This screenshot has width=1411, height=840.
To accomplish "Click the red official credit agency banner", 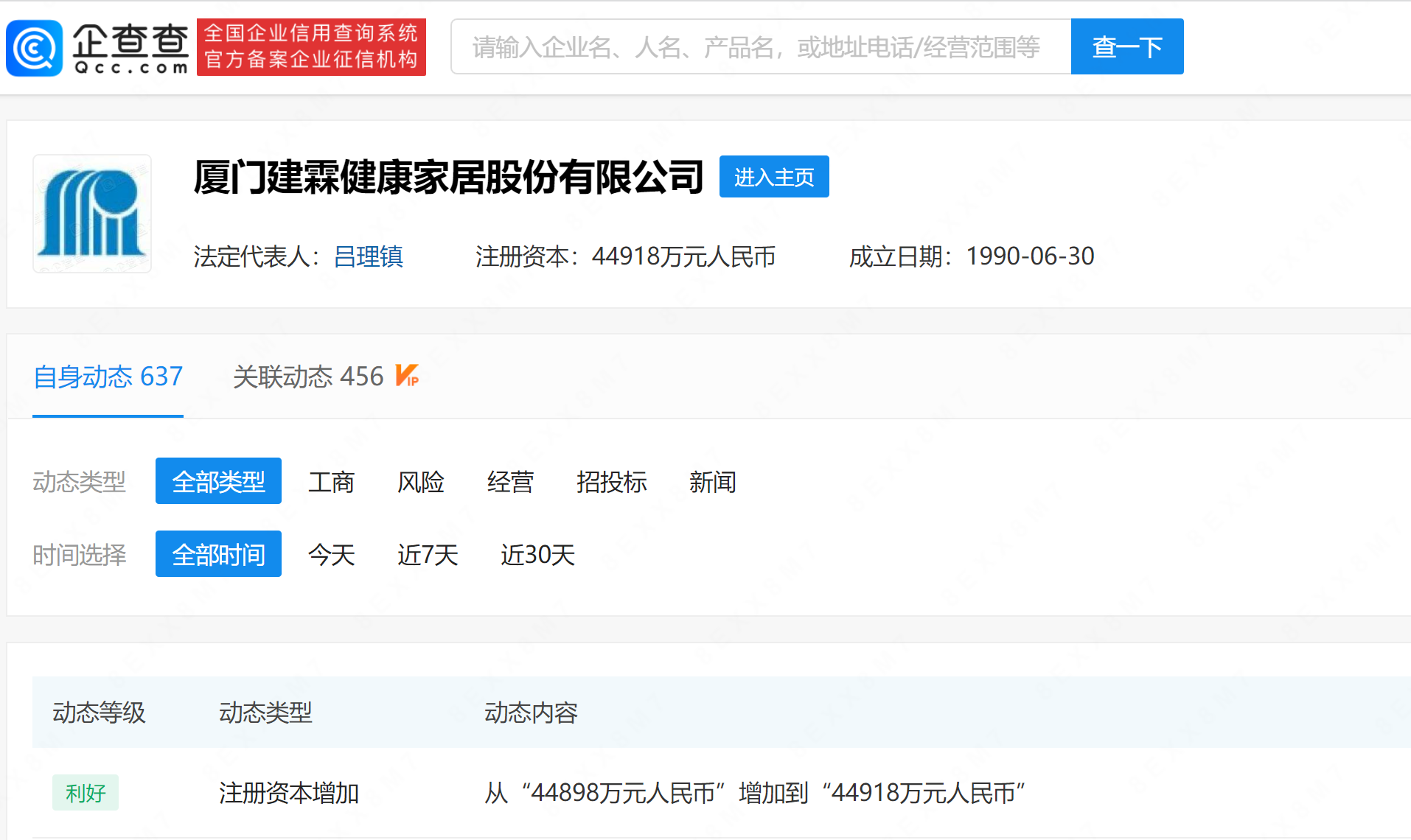I will click(311, 47).
